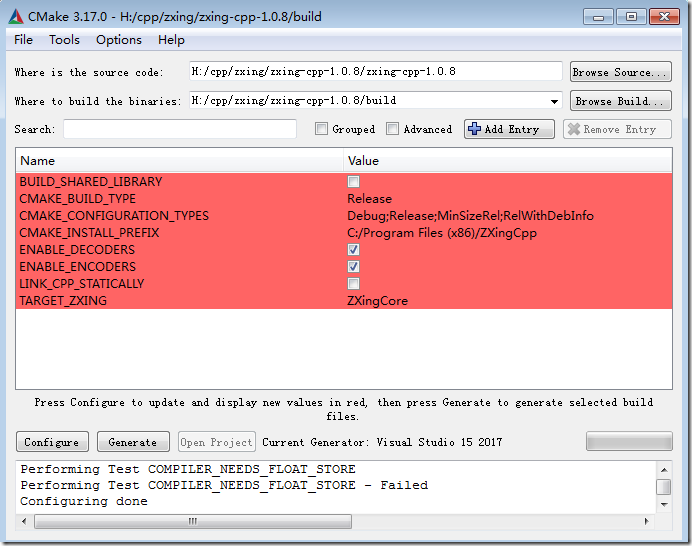
Task: Select the ENABLE_ENCODERS entry name
Action: [x=78, y=267]
